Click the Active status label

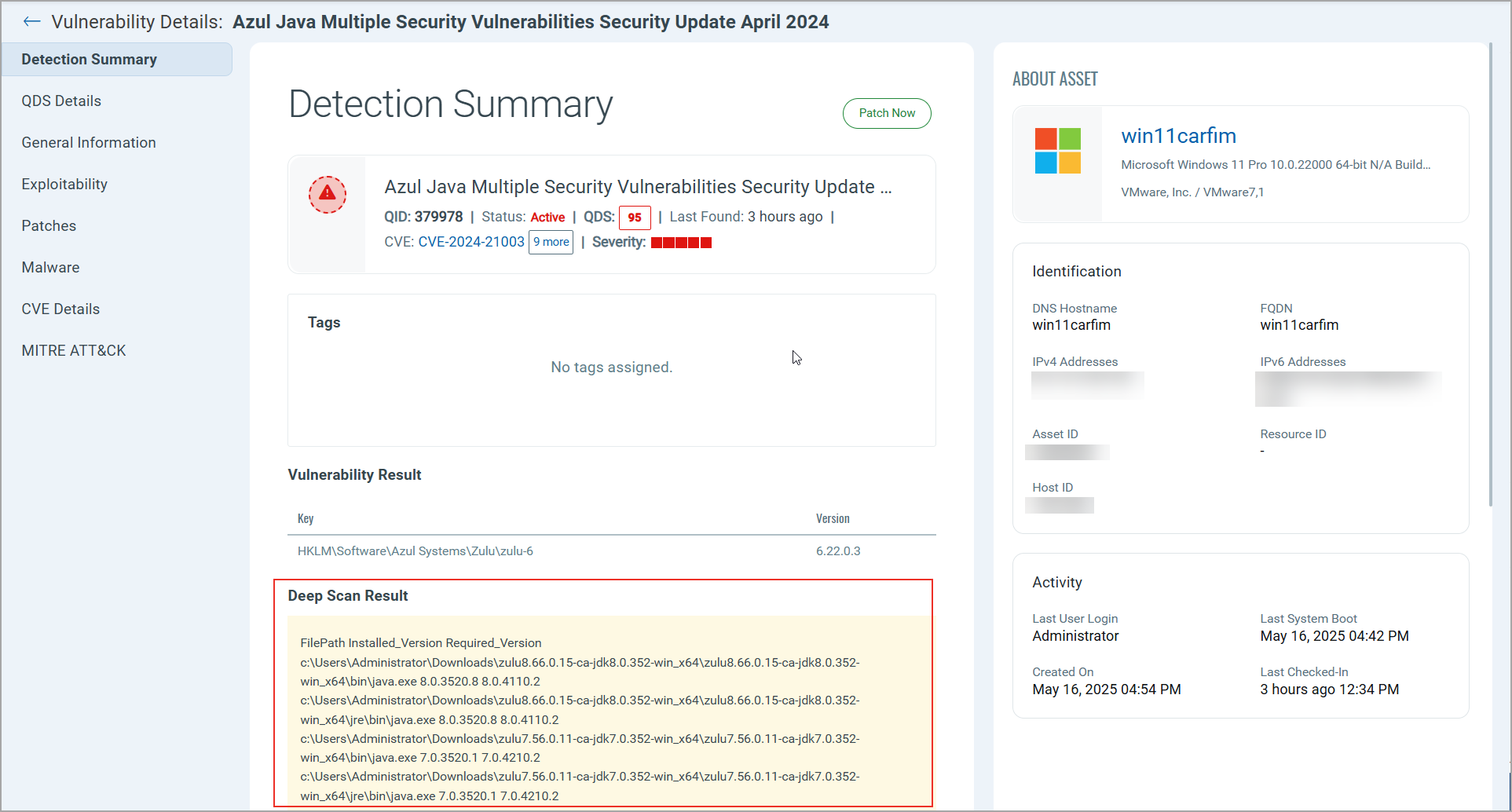coord(547,218)
